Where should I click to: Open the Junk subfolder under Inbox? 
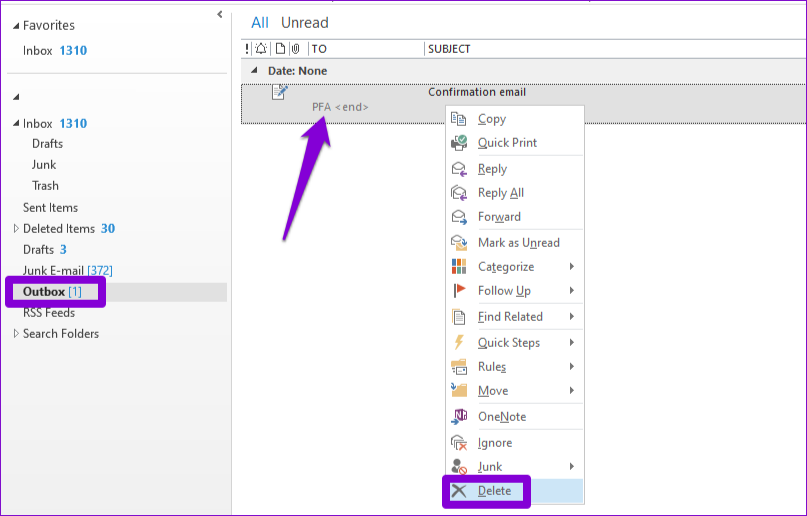(x=44, y=165)
